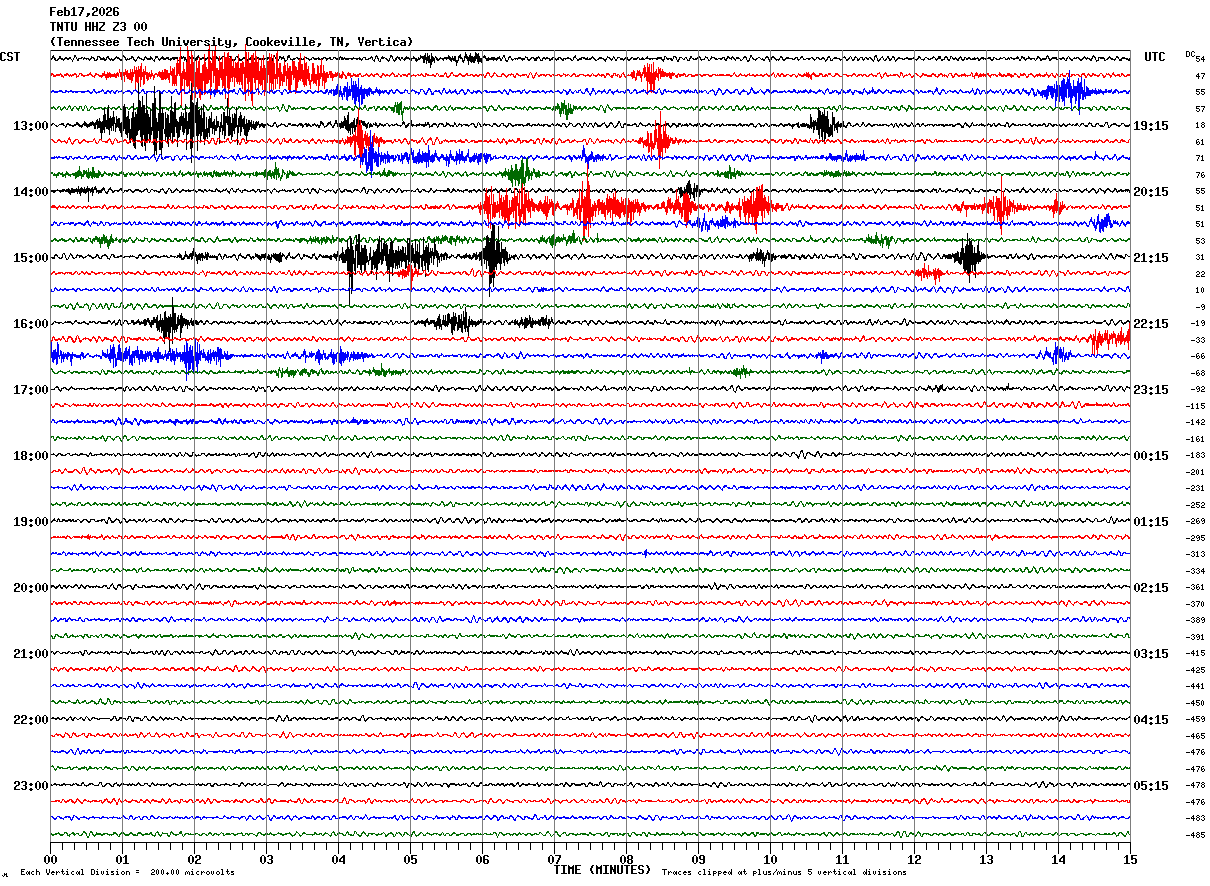
Task: Click the CST timezone label
Action: [10, 57]
